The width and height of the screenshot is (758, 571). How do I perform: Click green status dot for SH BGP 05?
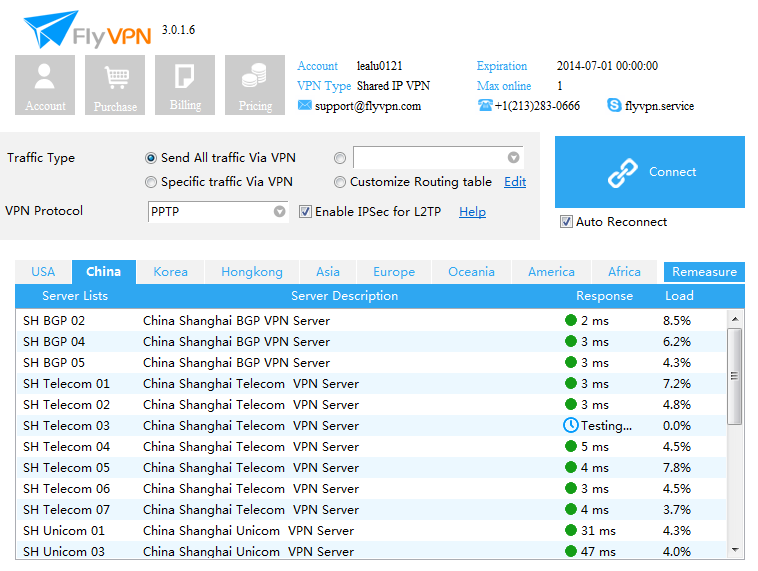[571, 362]
